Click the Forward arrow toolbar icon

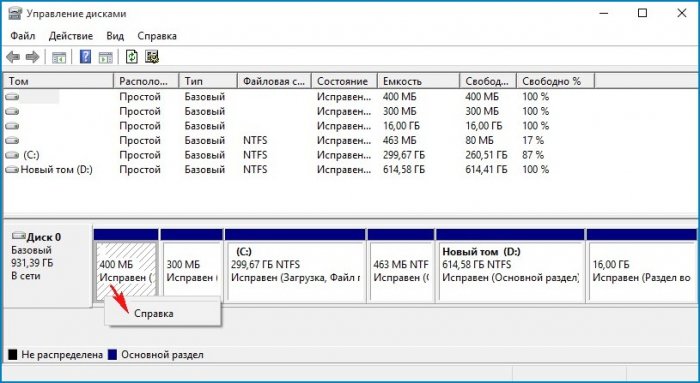32,57
